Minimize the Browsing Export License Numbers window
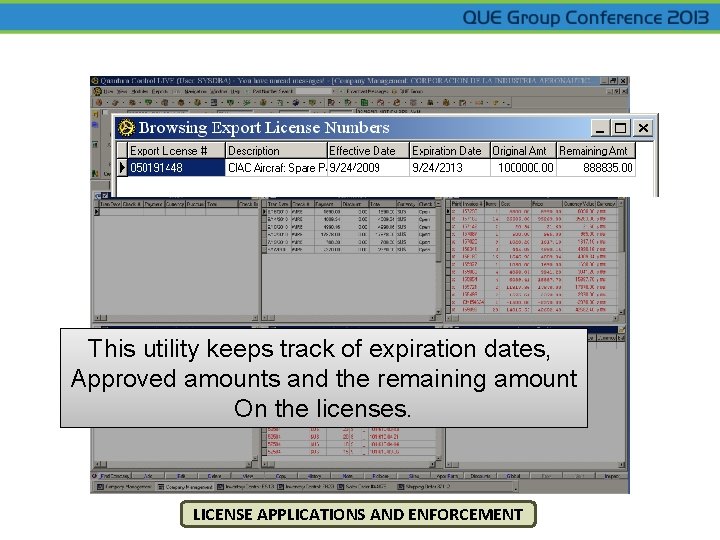This screenshot has height=540, width=720. pos(600,128)
